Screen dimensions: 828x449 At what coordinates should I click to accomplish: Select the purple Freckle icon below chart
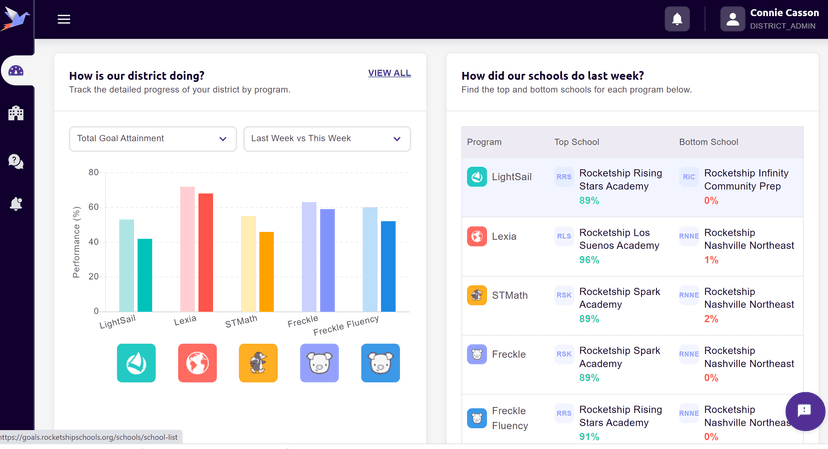[319, 363]
